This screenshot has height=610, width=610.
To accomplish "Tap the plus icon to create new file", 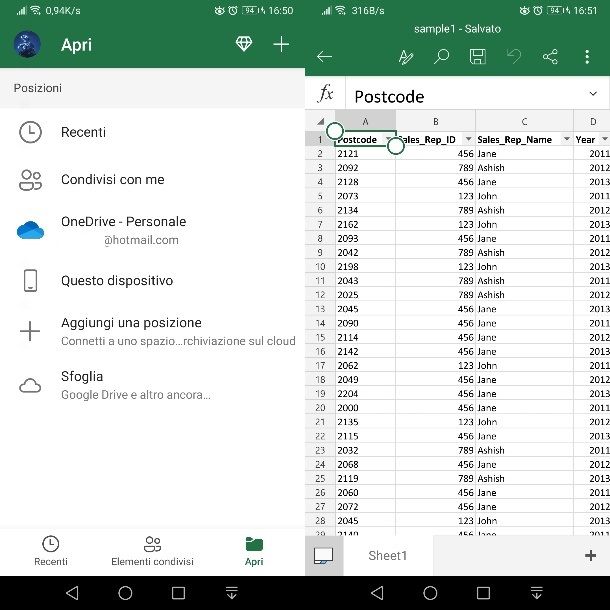I will (x=281, y=44).
